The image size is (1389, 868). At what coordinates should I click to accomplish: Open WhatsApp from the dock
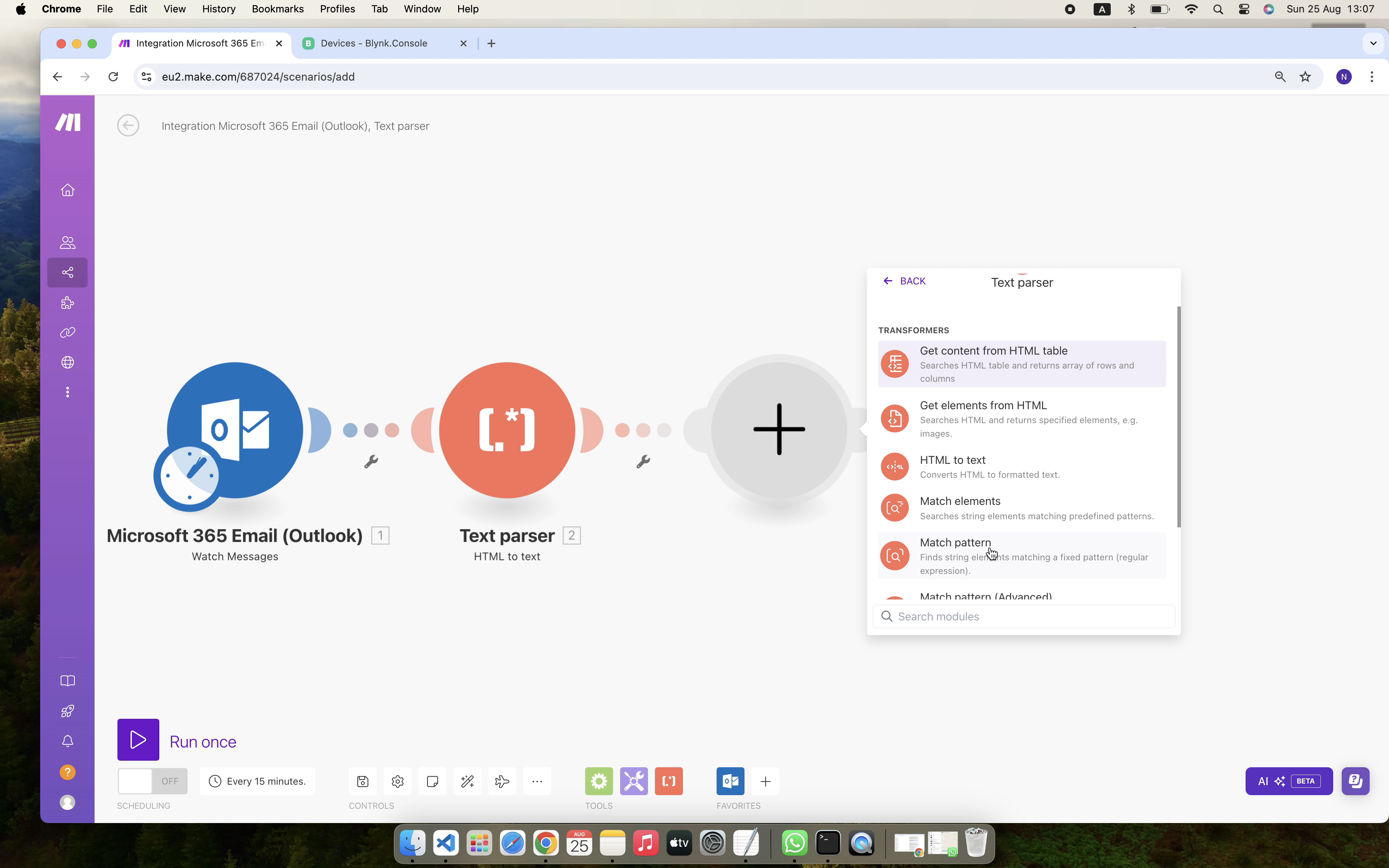click(794, 843)
